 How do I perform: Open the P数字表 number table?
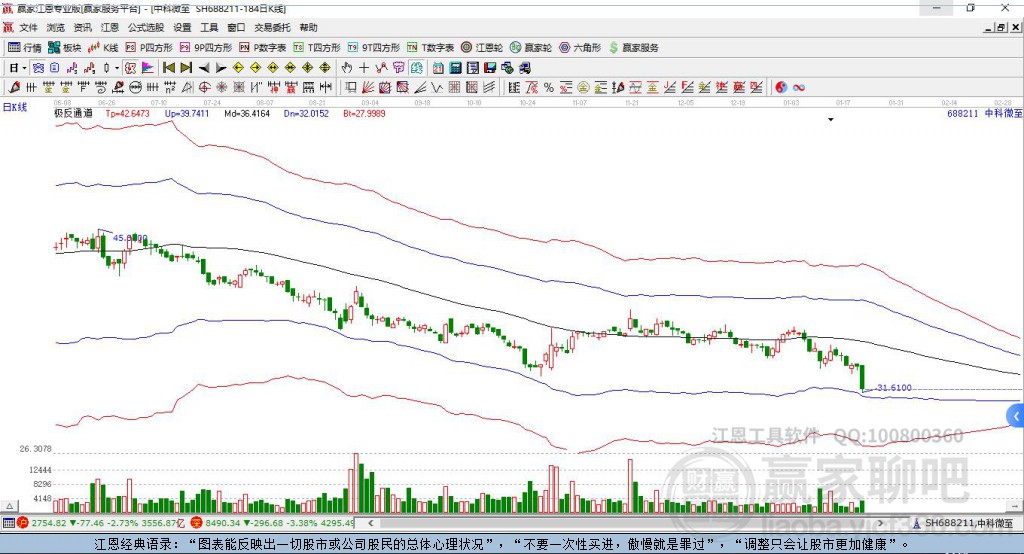coord(263,48)
